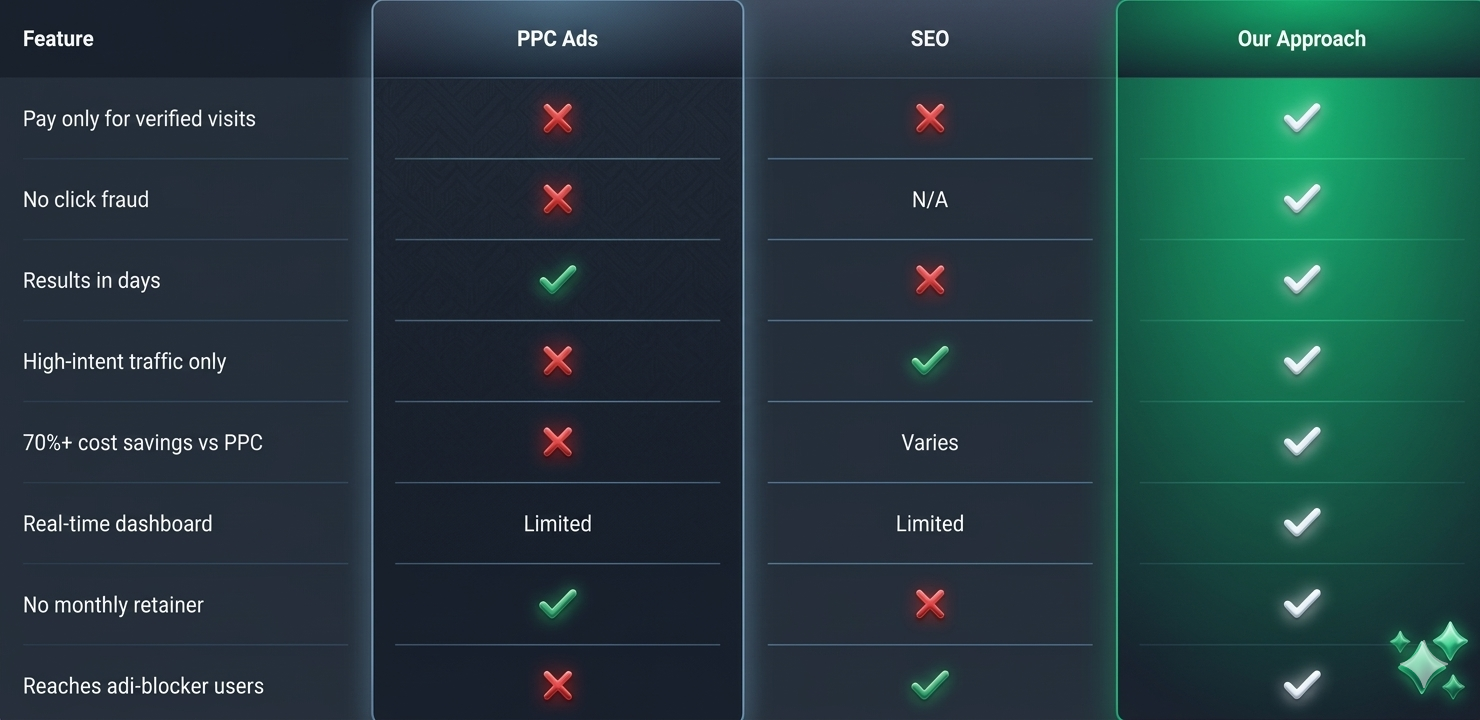Click the 'Pay only for verified visits' label
The width and height of the screenshot is (1480, 720).
[x=139, y=119]
